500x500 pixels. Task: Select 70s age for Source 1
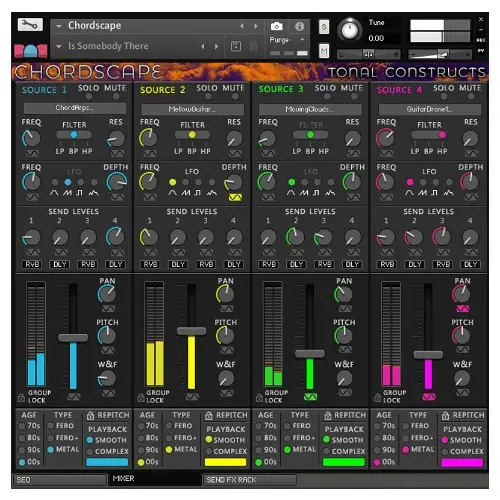[22, 426]
